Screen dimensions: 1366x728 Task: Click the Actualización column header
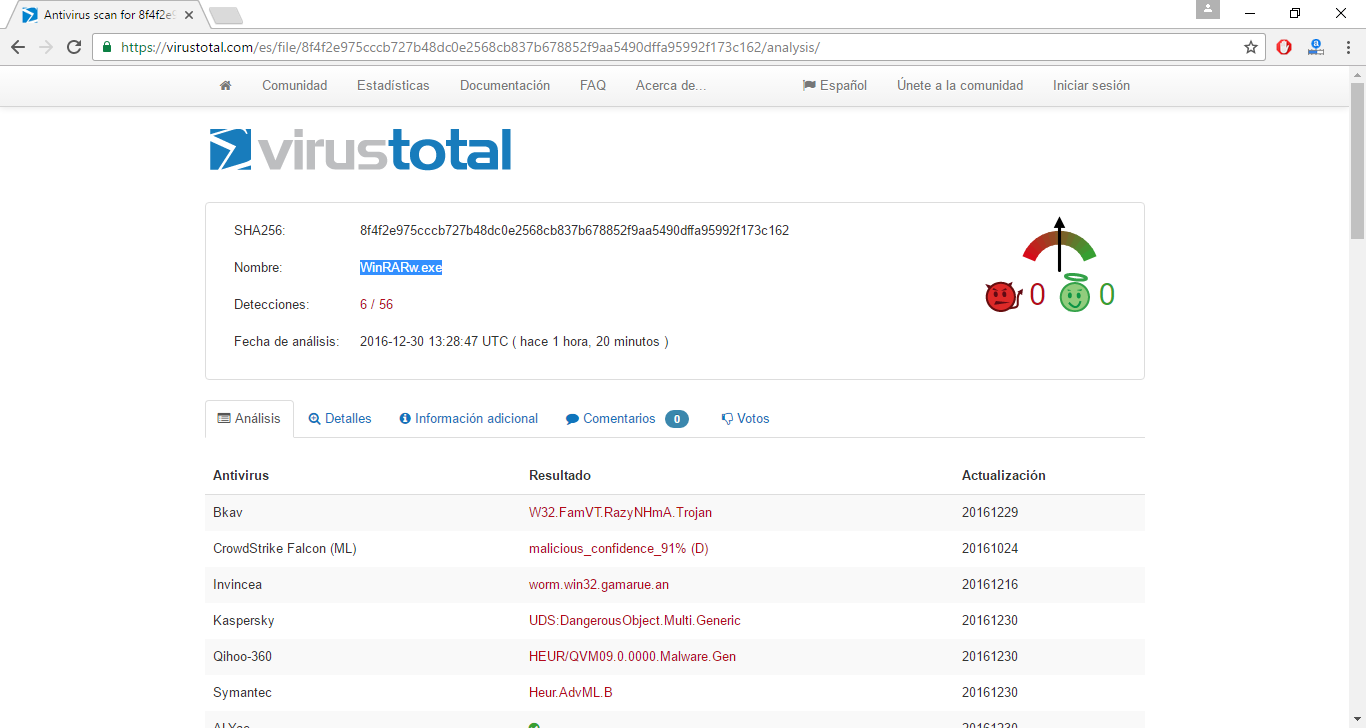tap(1004, 476)
